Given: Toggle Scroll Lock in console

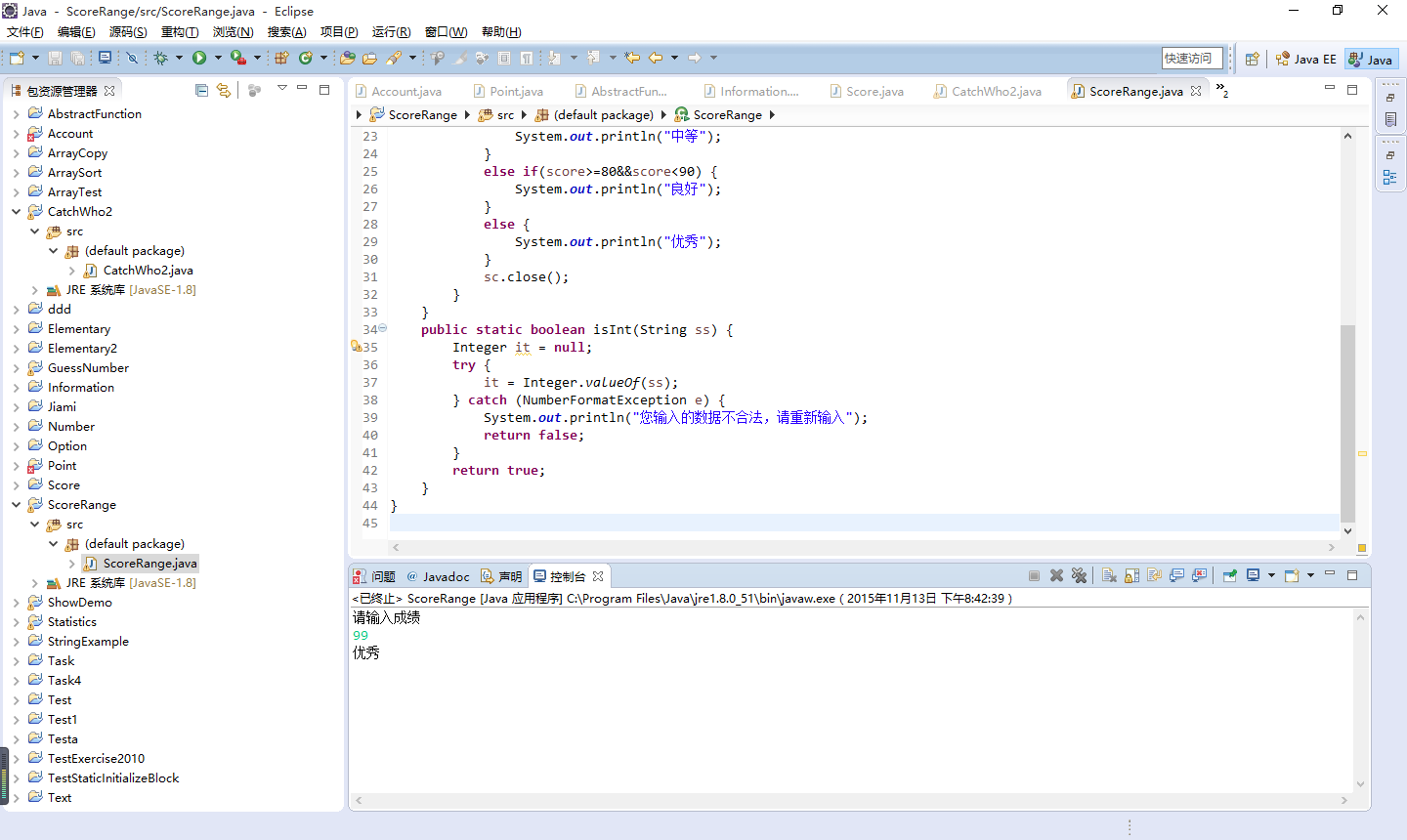Looking at the screenshot, I should pyautogui.click(x=1131, y=575).
